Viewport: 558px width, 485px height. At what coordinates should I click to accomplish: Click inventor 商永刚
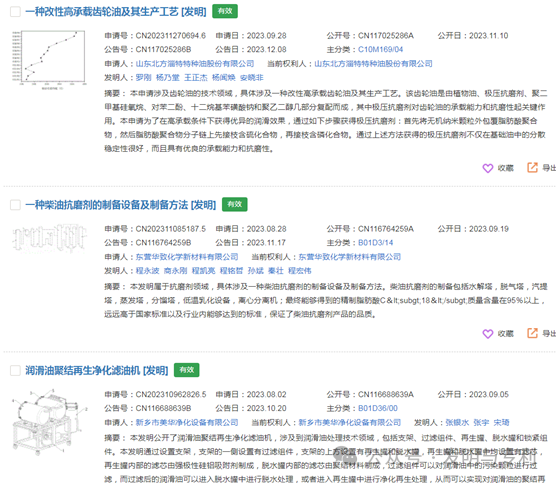coord(175,271)
